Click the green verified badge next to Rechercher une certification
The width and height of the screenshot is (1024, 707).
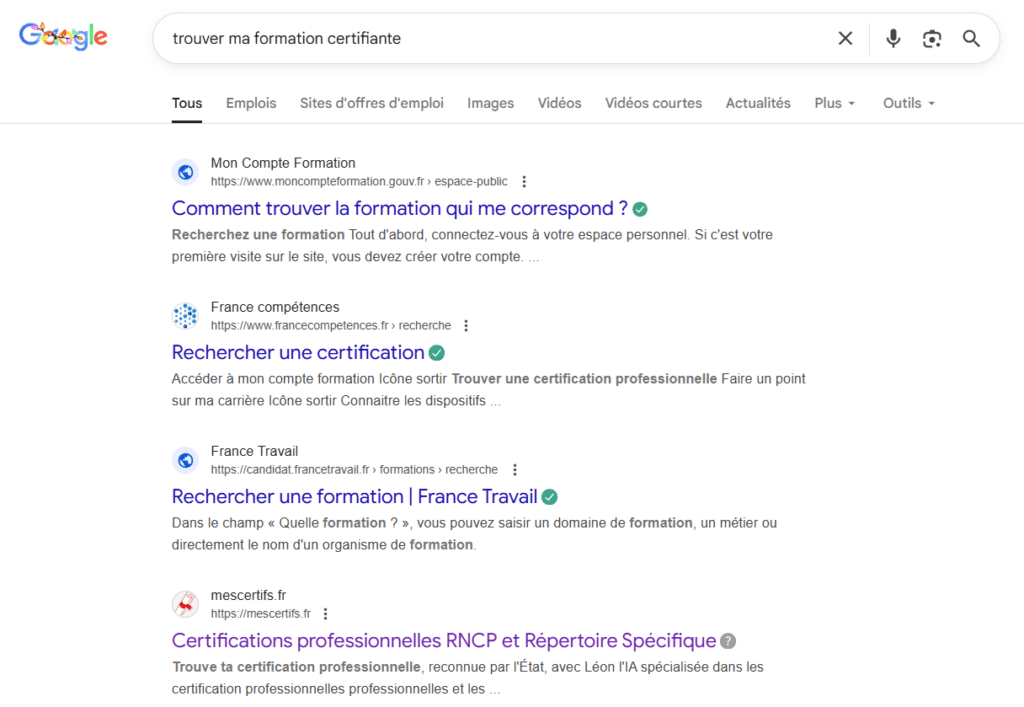tap(436, 352)
